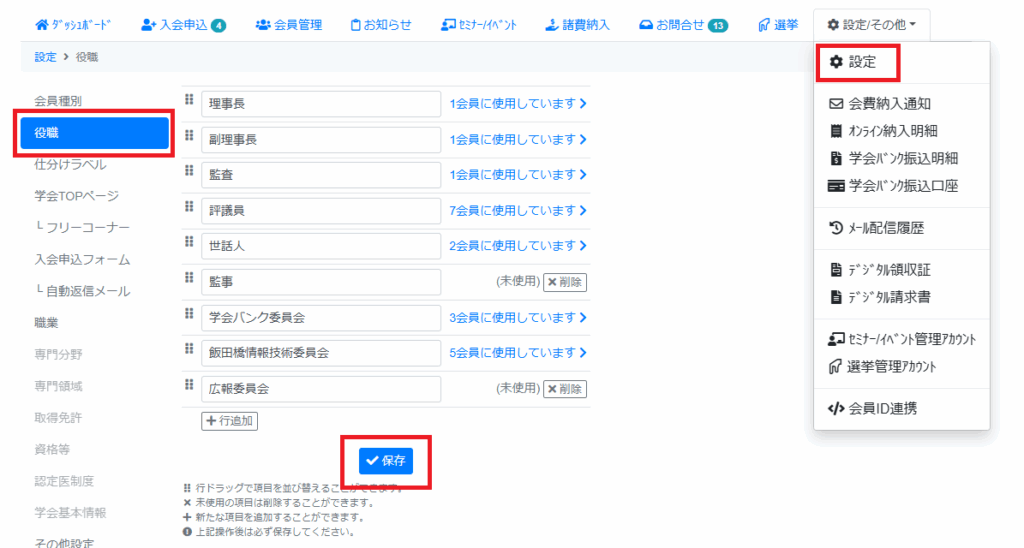The height and width of the screenshot is (548, 1024).
Task: Click the 行追加 button
Action: pos(230,421)
